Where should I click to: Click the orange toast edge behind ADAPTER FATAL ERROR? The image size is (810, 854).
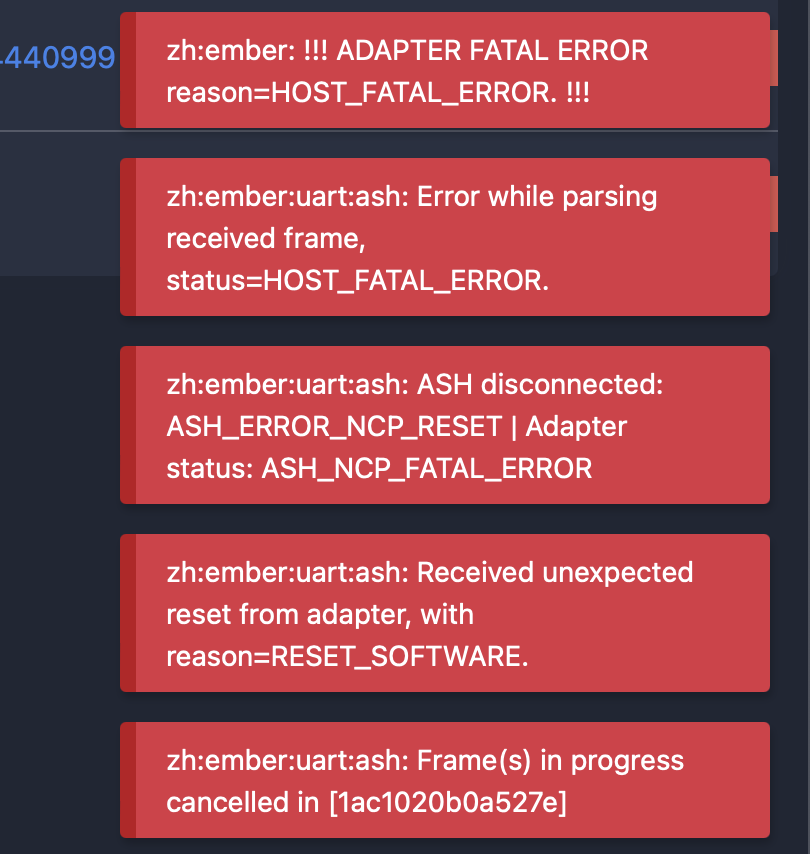pos(774,58)
